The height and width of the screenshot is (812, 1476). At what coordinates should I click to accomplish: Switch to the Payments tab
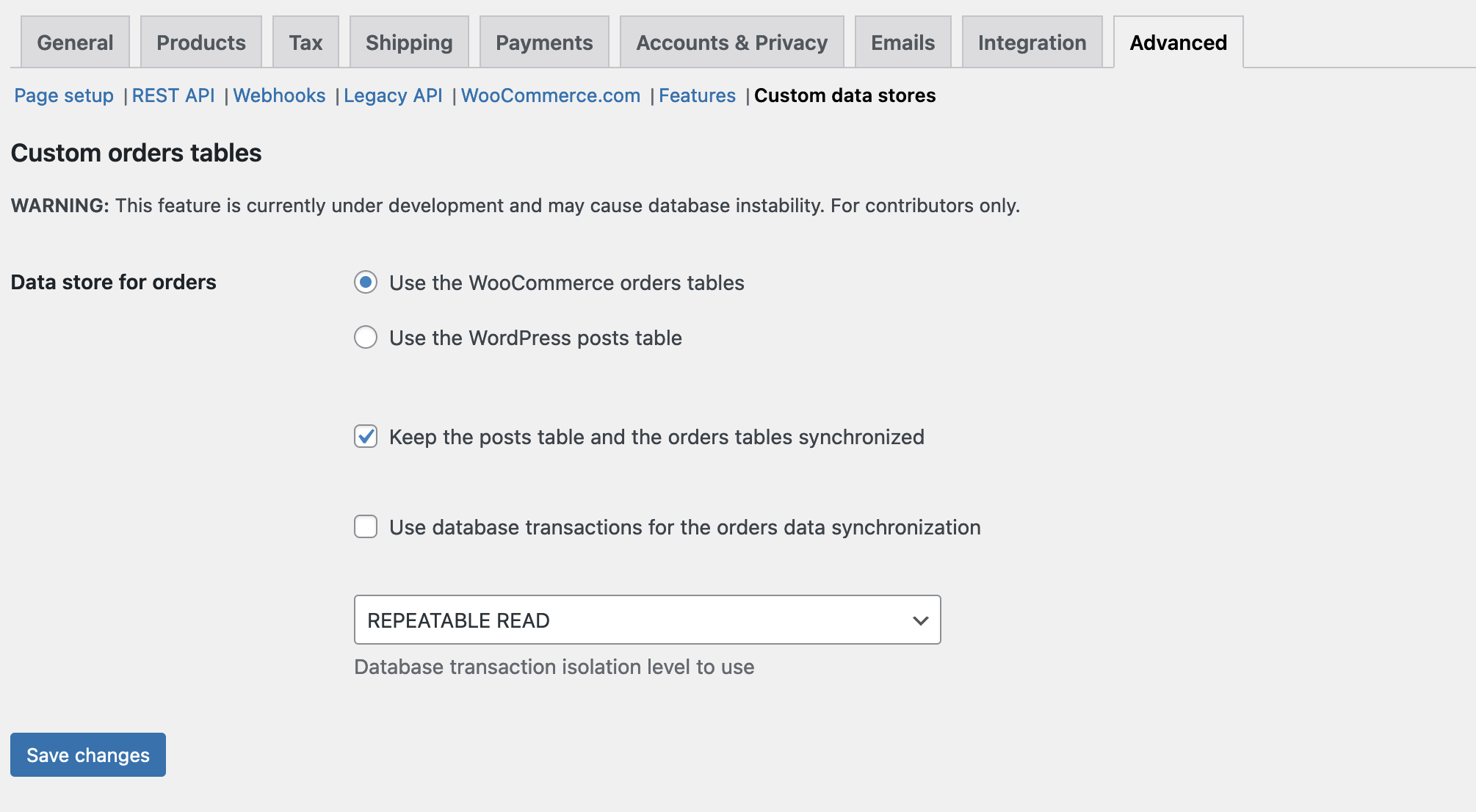tap(543, 42)
